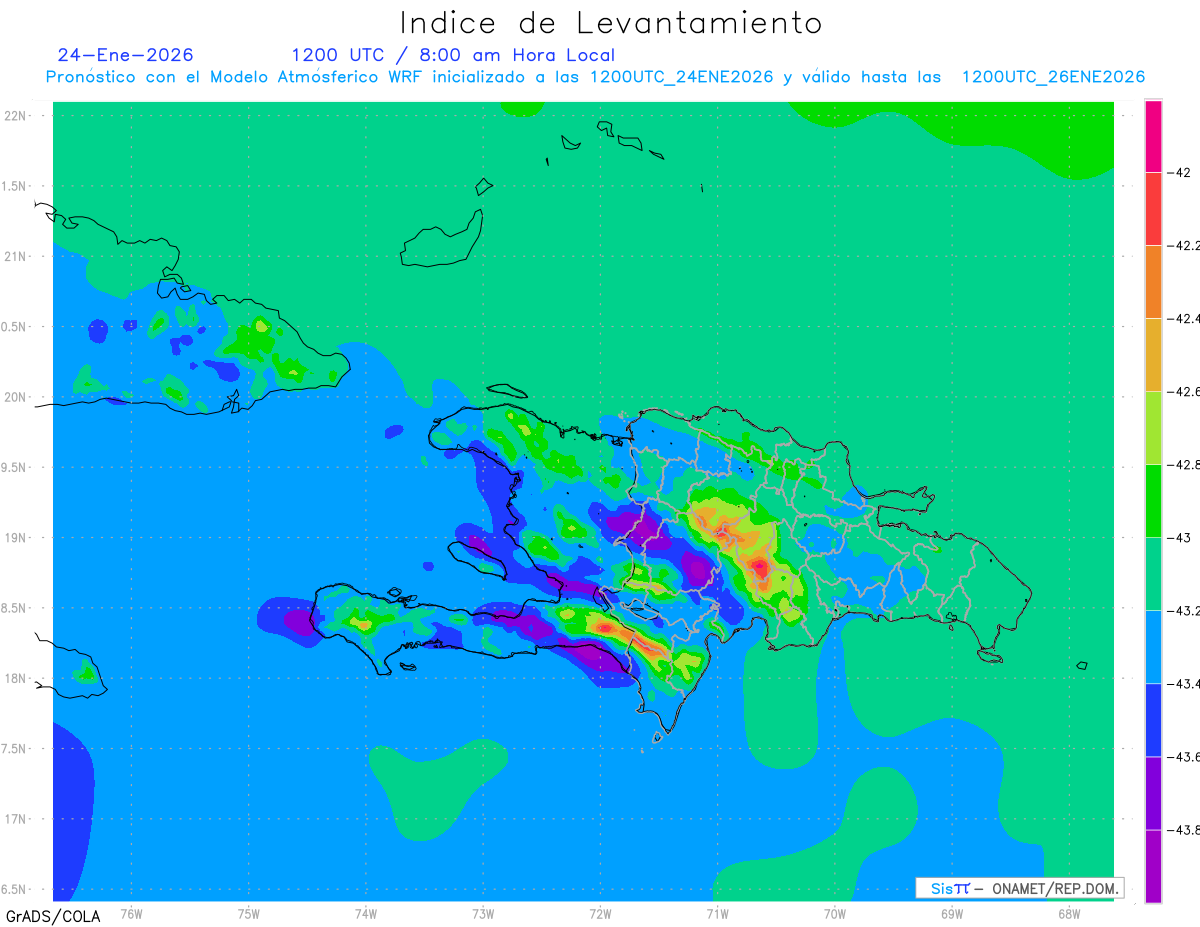Click the latitude label "18N"
Screen dimensions: 1200x927
pos(16,678)
